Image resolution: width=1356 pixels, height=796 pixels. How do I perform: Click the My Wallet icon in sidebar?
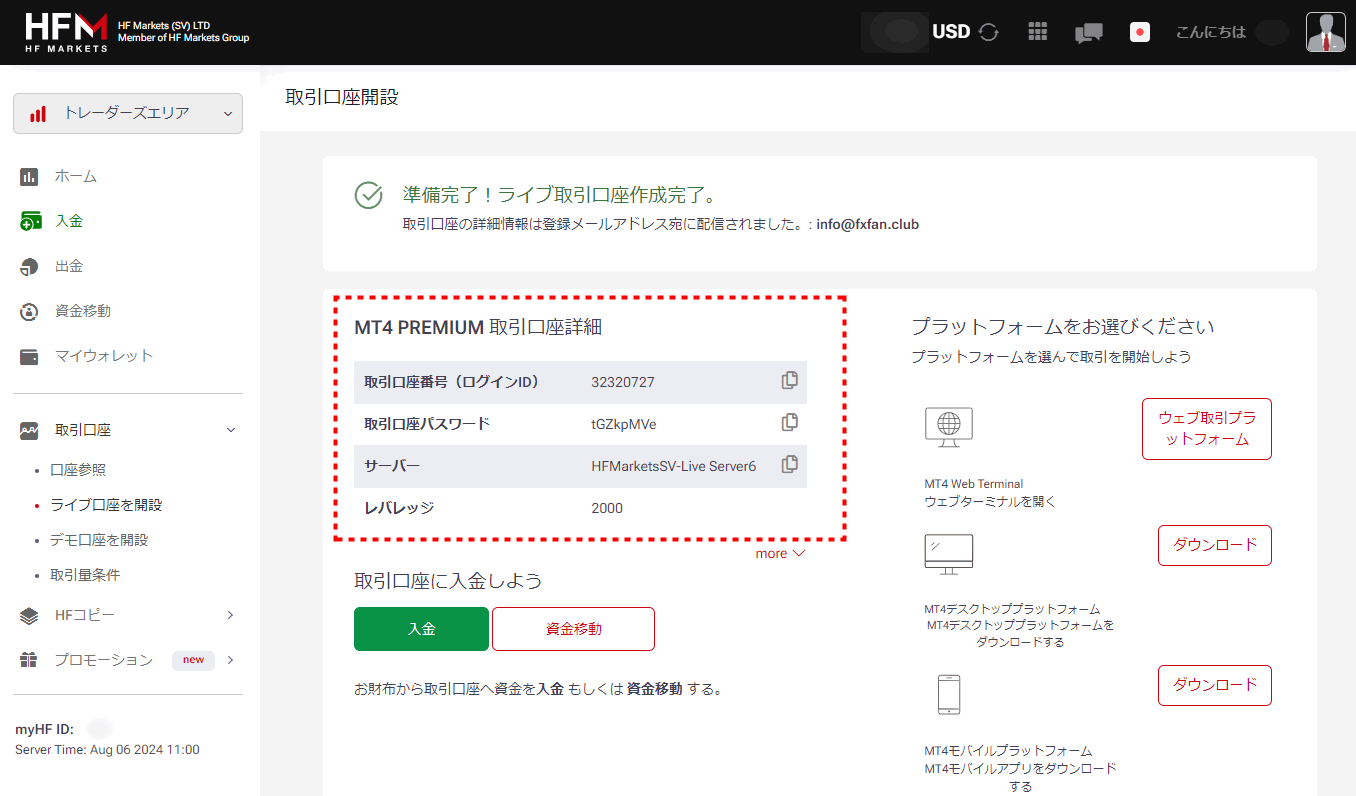pyautogui.click(x=29, y=357)
